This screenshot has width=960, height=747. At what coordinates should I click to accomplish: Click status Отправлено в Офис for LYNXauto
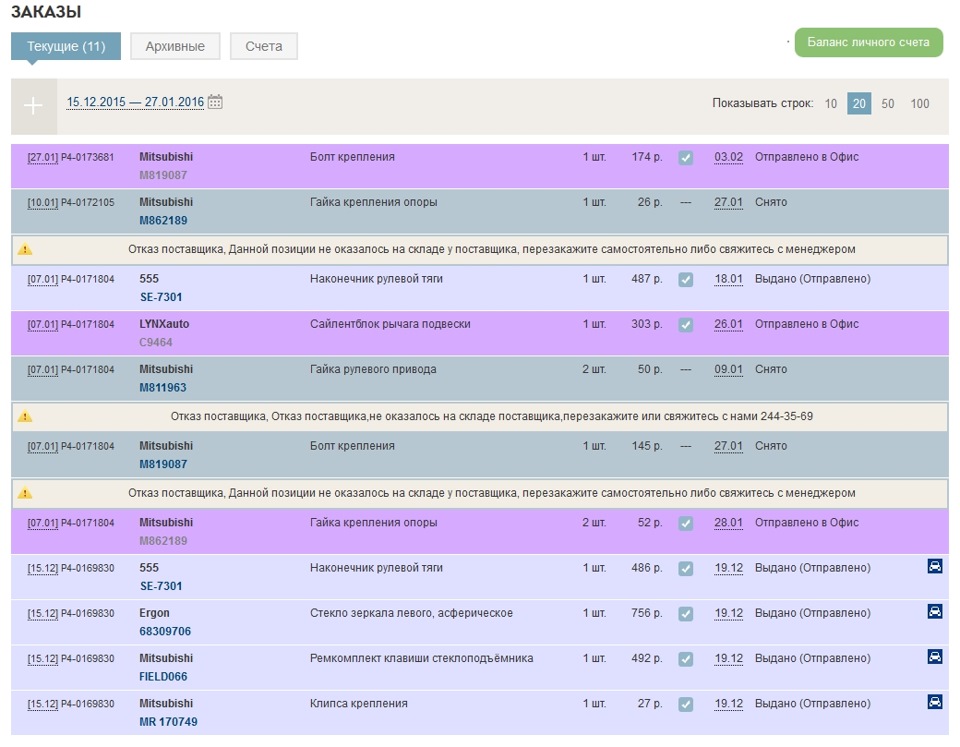[x=806, y=324]
